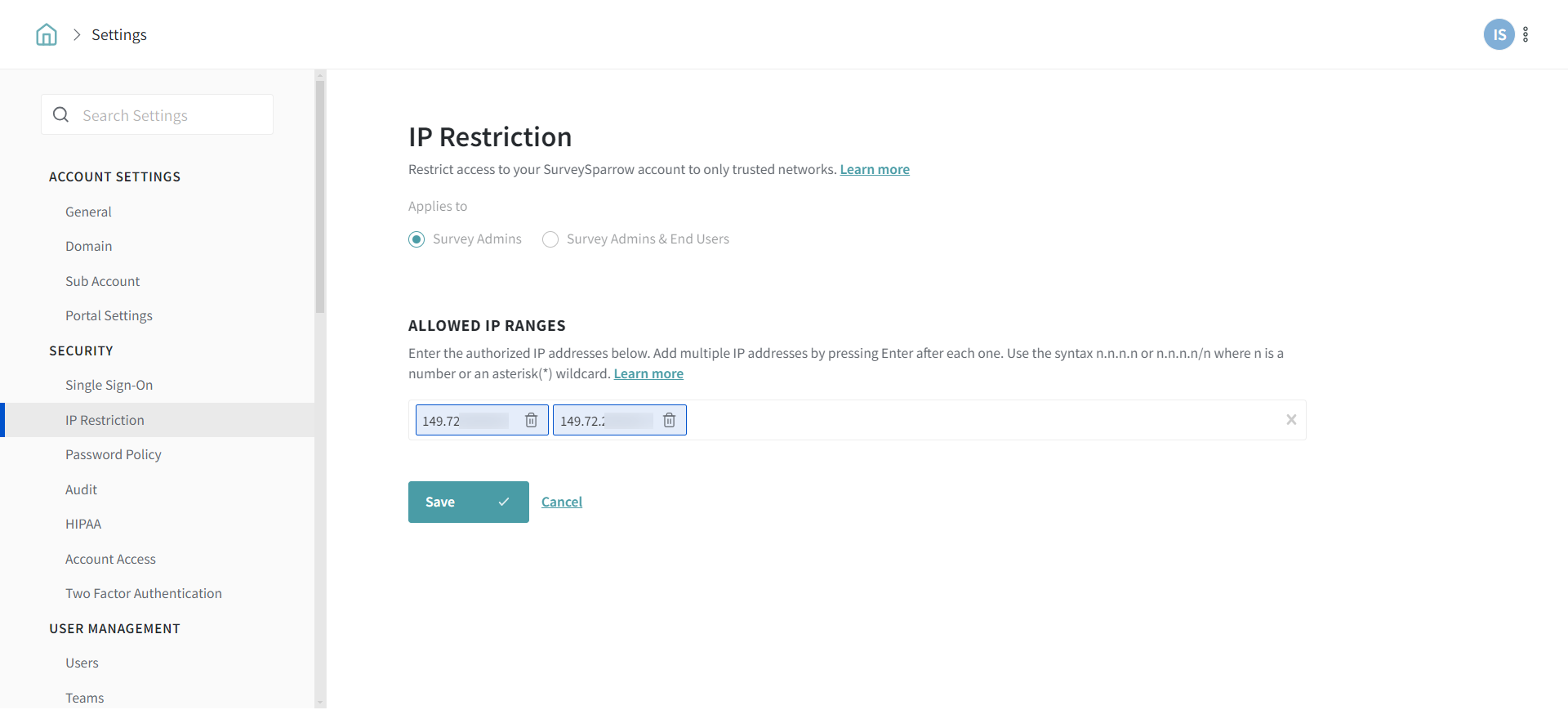
Task: Click the sidebar vertical scrollbar
Action: tap(320, 196)
